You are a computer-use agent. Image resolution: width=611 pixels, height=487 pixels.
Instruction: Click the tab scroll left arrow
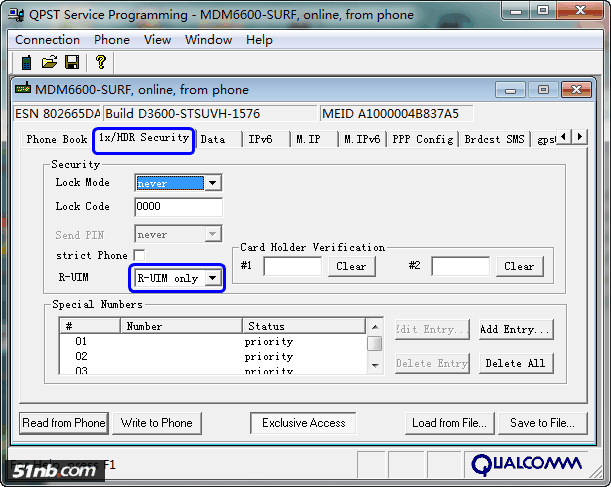[x=563, y=137]
